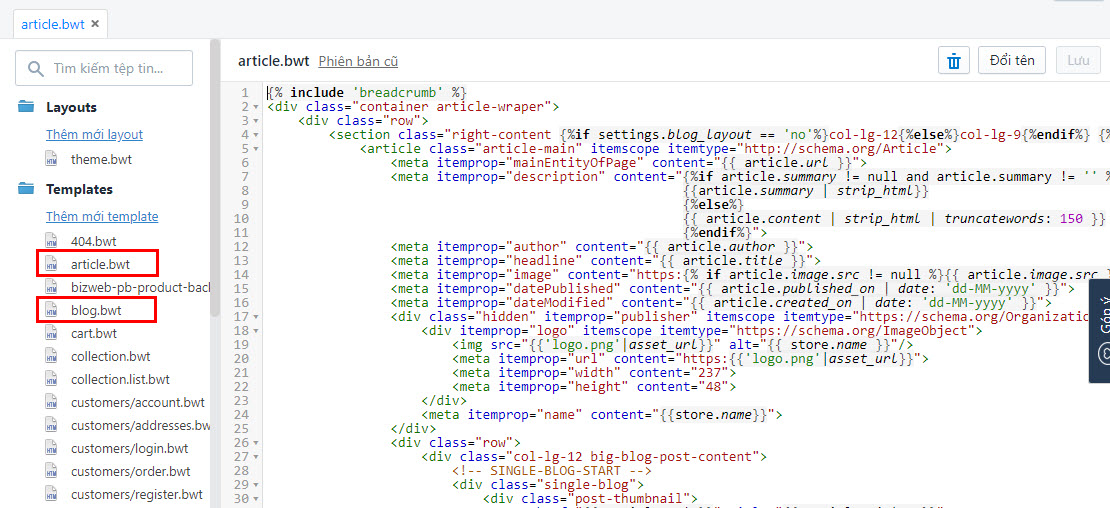Click the 404.bwt file icon

coord(52,241)
